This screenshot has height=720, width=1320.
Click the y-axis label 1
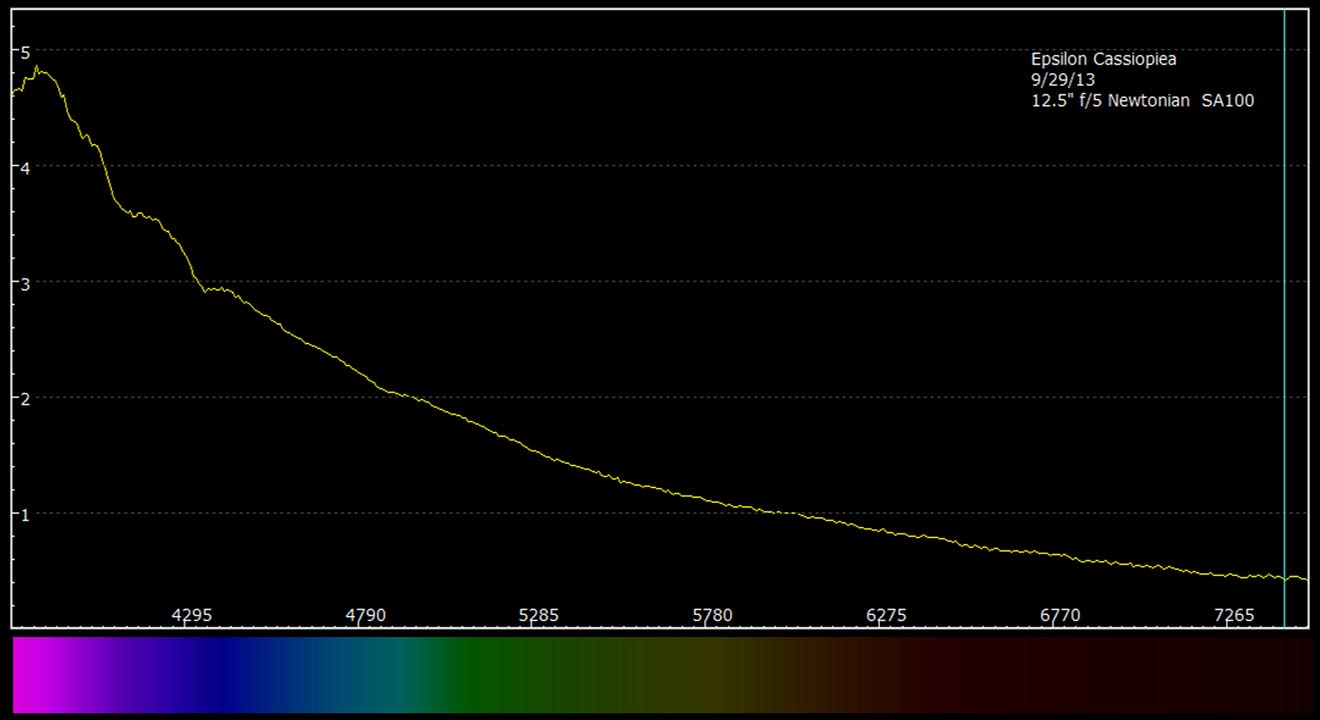[x=26, y=514]
